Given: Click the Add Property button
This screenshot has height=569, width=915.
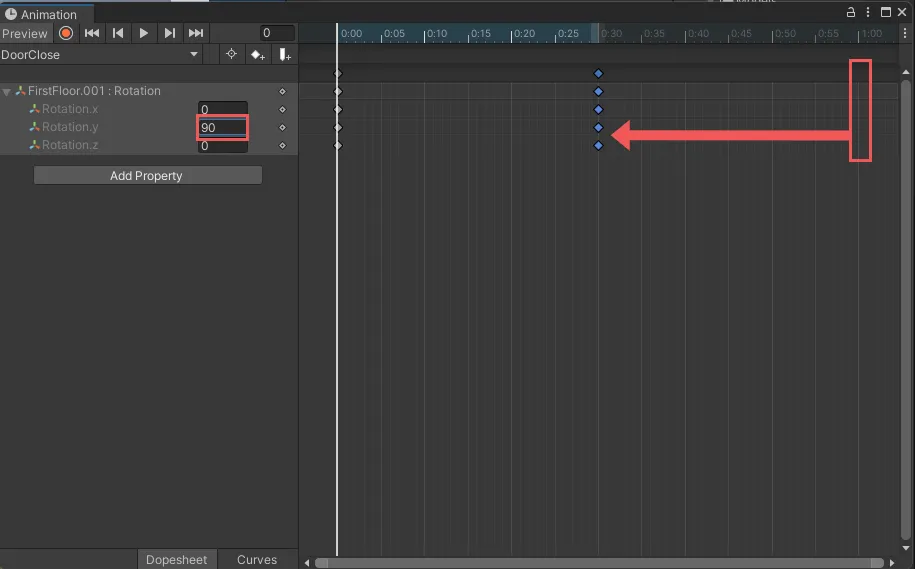Looking at the screenshot, I should [x=147, y=176].
